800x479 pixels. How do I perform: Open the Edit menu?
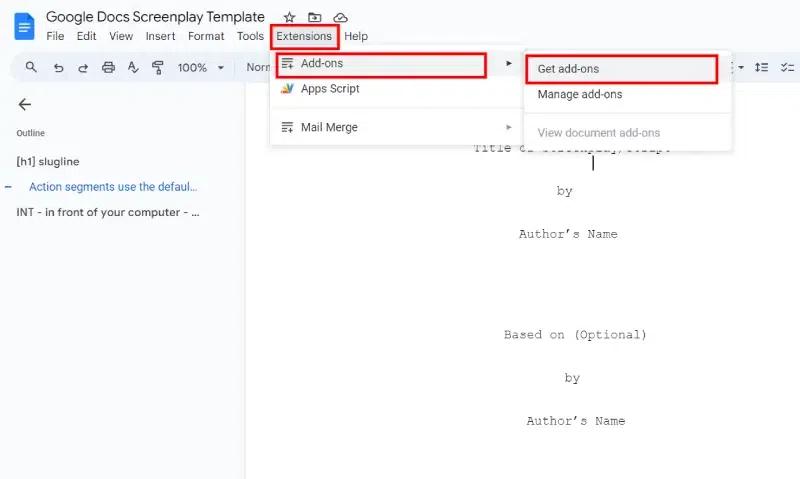(x=86, y=36)
